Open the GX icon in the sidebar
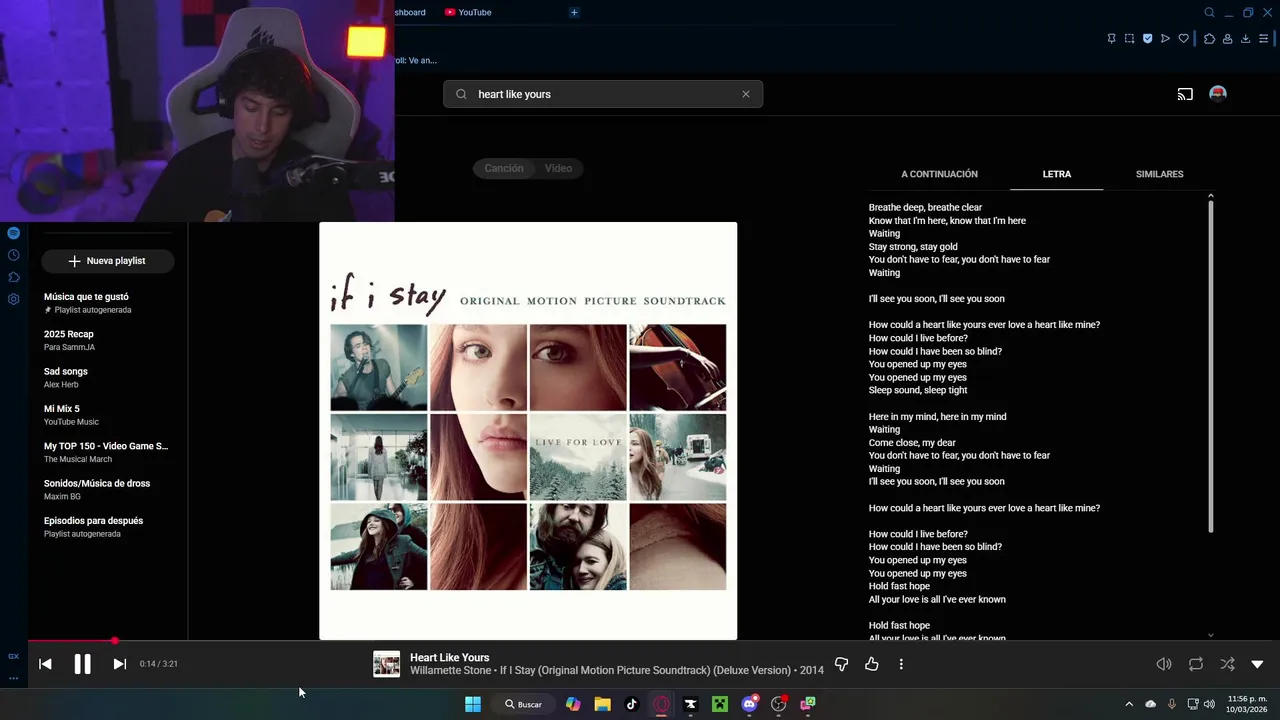The height and width of the screenshot is (720, 1280). coord(13,657)
